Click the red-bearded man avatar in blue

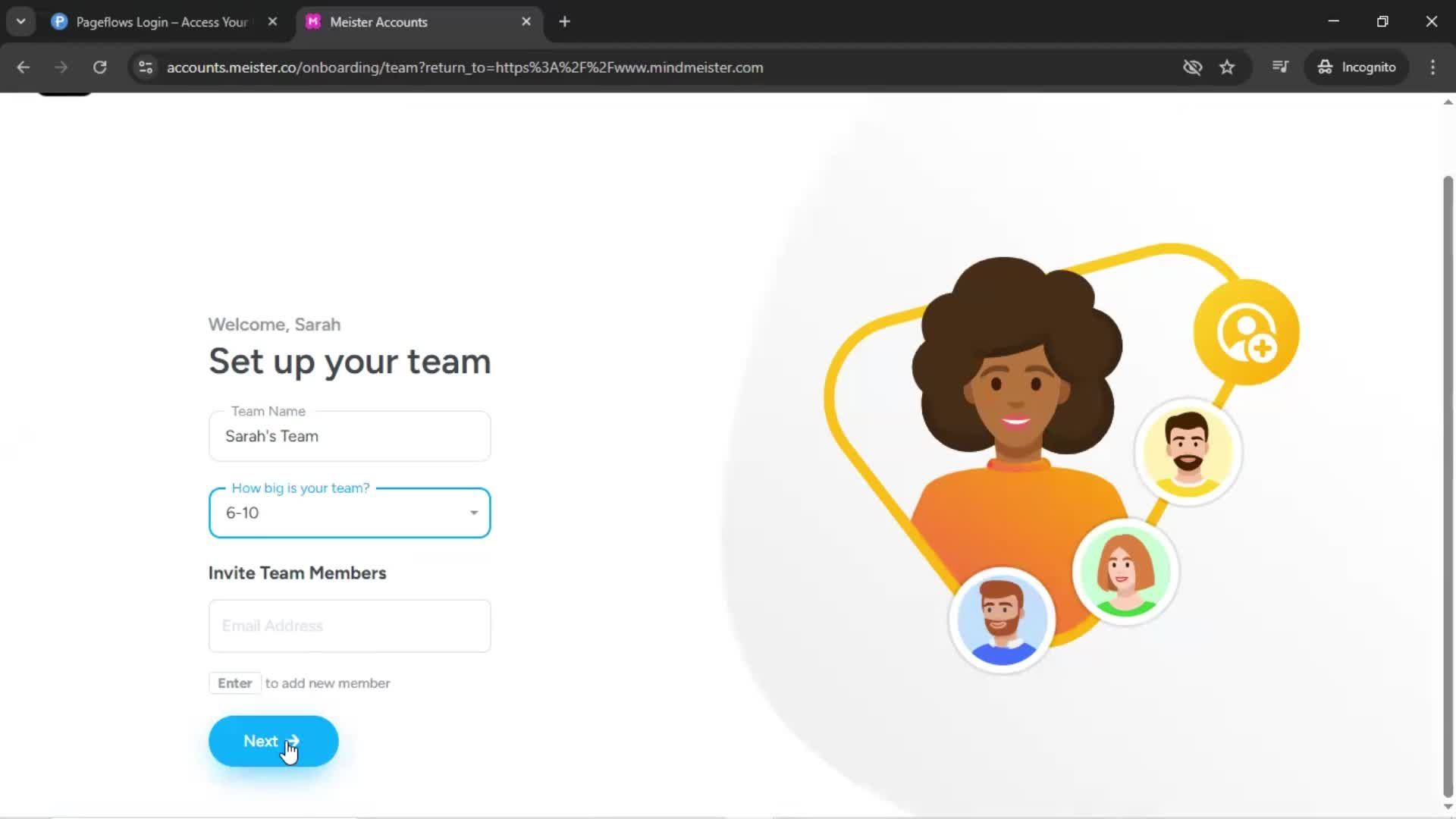click(1002, 620)
